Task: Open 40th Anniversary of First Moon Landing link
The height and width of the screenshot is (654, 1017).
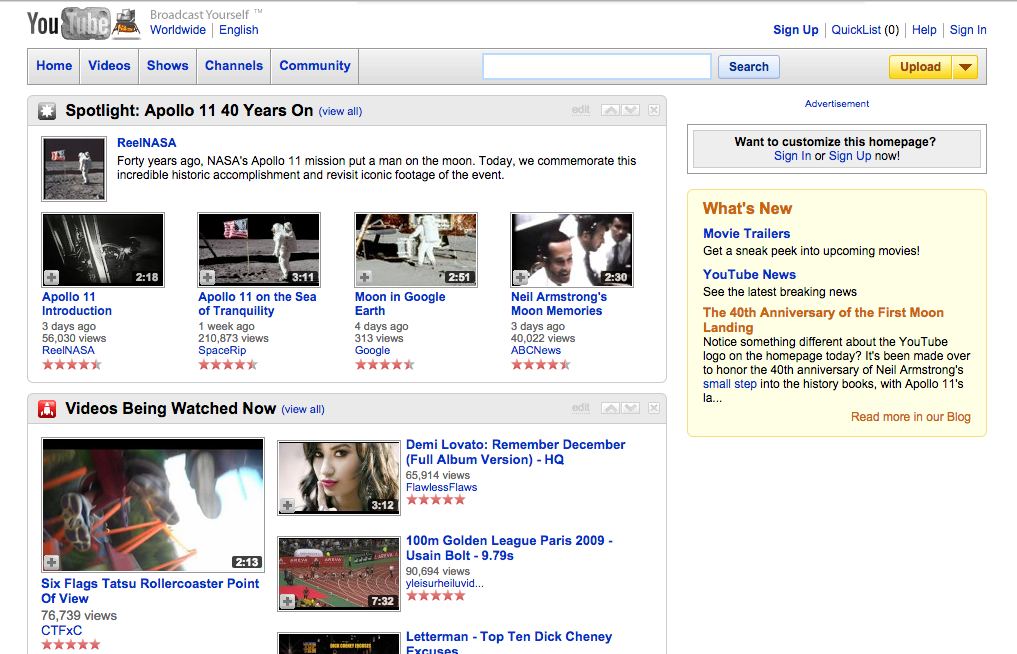Action: pyautogui.click(x=823, y=320)
